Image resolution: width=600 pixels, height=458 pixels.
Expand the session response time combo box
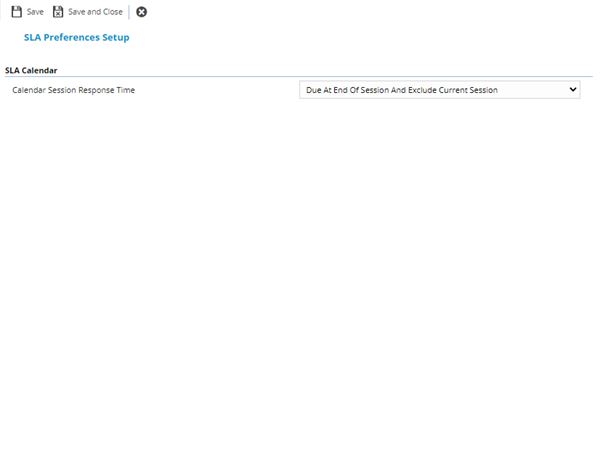coord(439,90)
